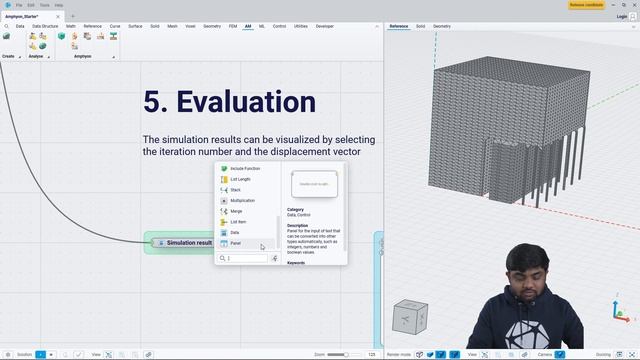Select the Reference tab in viewport panel
The height and width of the screenshot is (360, 640).
coord(398,26)
